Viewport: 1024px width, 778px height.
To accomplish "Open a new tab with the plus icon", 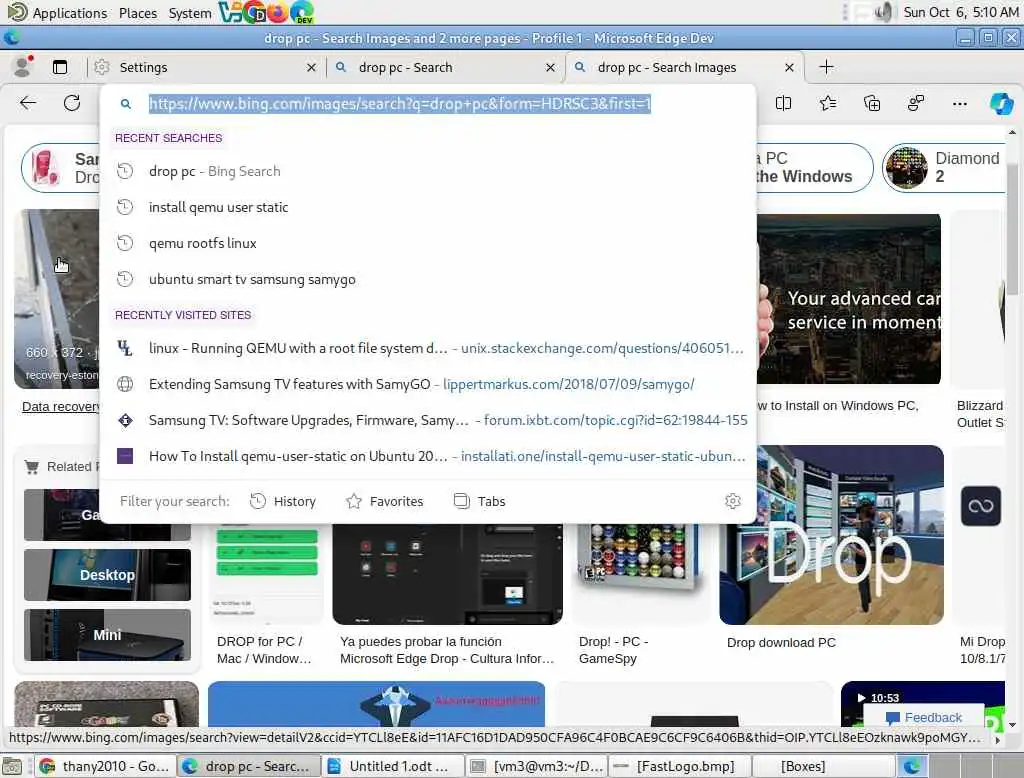I will point(826,67).
